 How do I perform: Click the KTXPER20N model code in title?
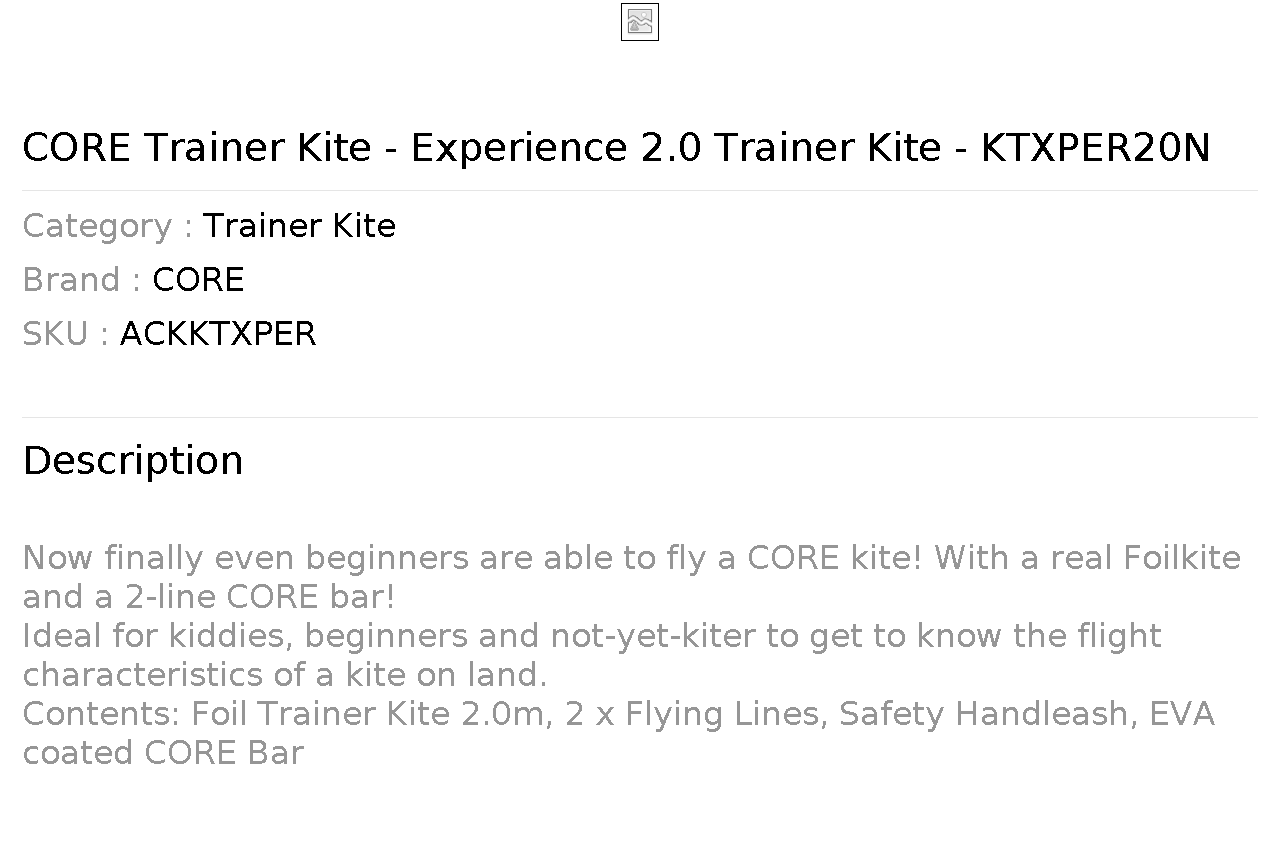pos(1095,148)
